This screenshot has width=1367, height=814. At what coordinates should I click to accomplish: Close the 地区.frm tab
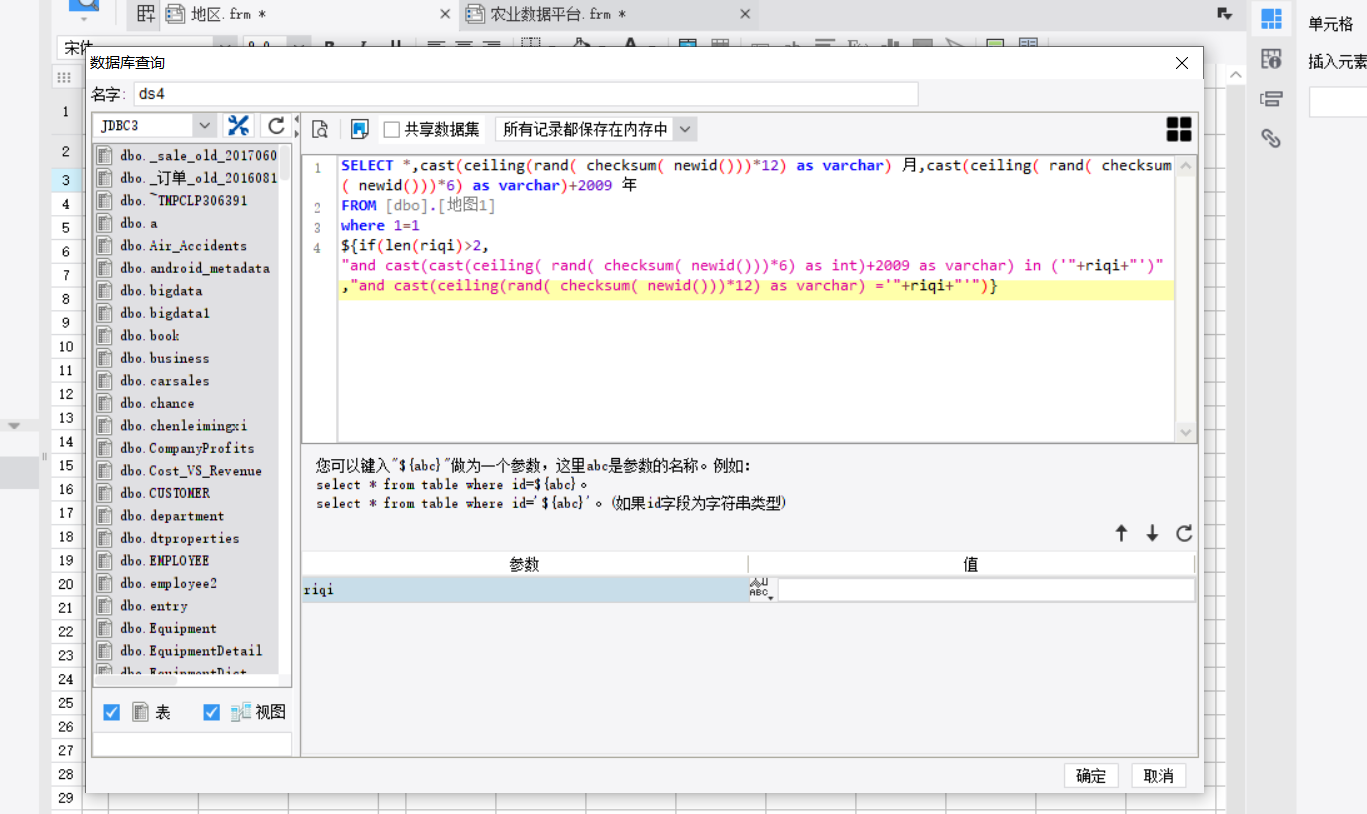click(x=445, y=14)
